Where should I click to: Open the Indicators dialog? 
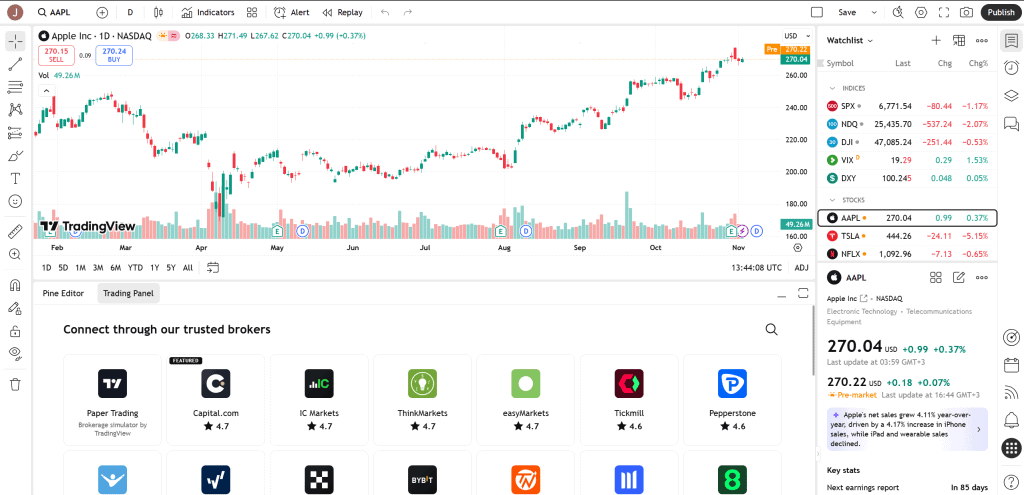[208, 12]
